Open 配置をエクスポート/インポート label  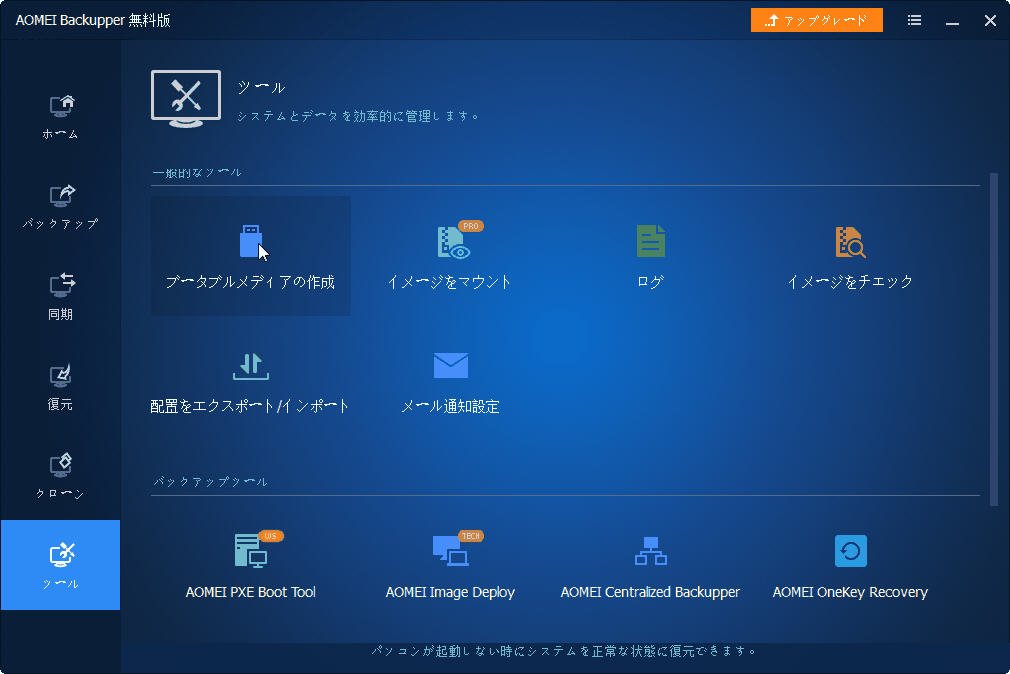(x=250, y=406)
